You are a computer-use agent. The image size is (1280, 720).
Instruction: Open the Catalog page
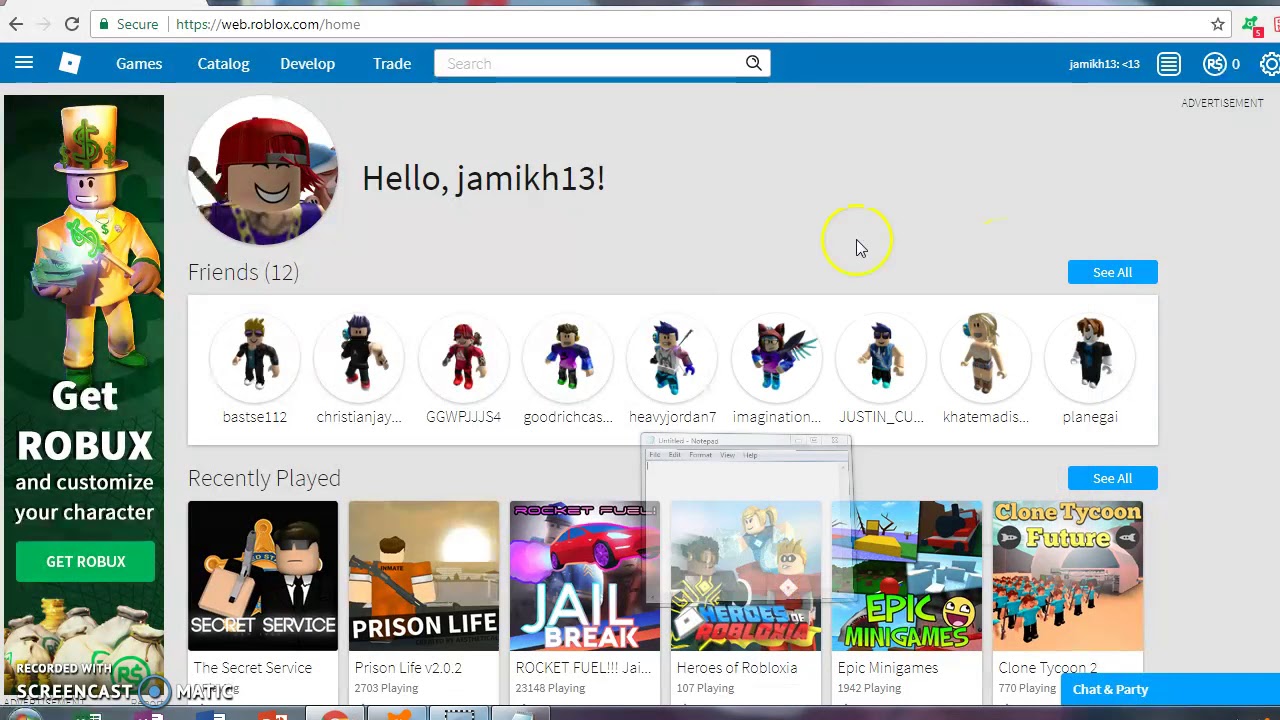(223, 64)
